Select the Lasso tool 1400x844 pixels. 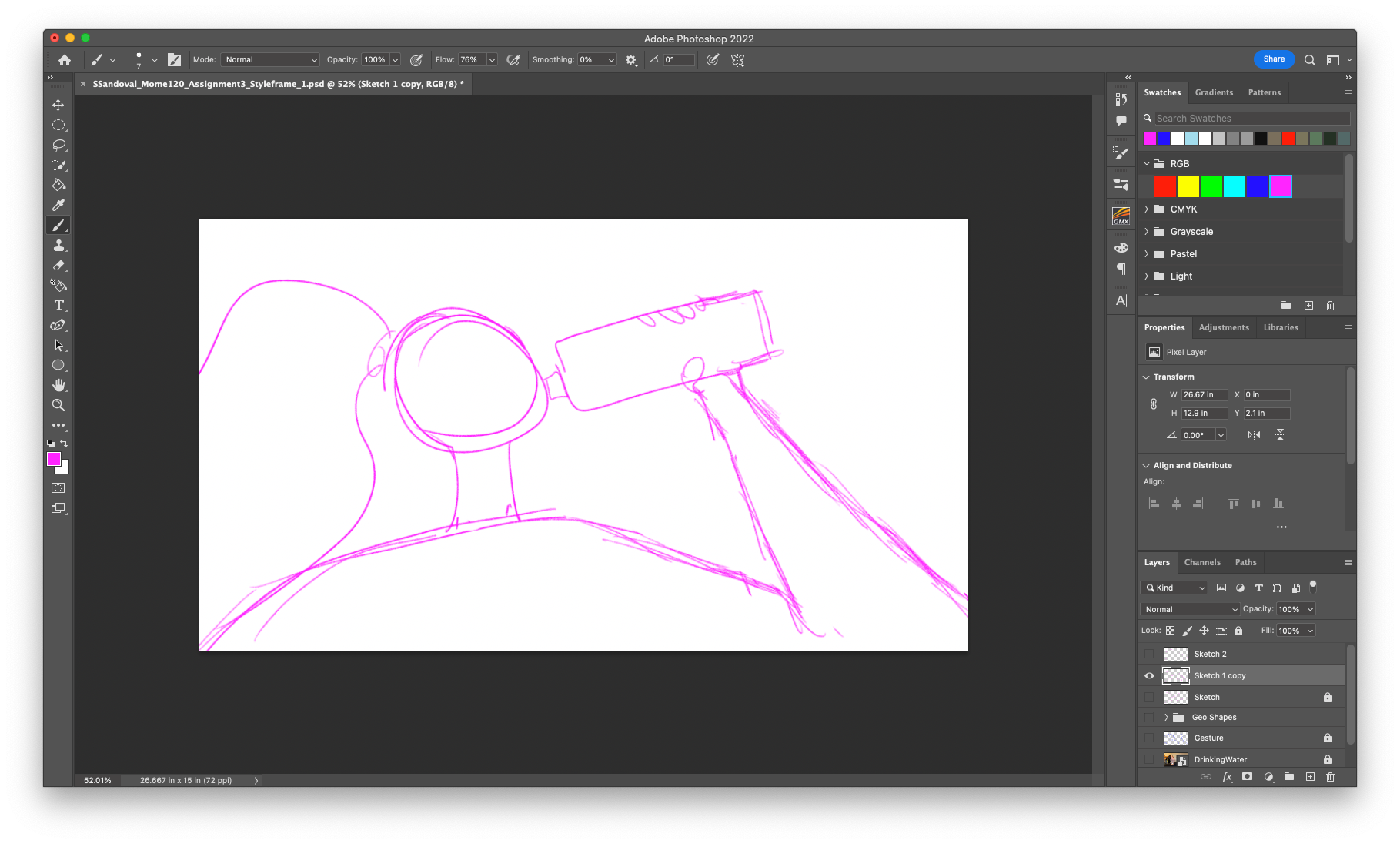pos(58,145)
